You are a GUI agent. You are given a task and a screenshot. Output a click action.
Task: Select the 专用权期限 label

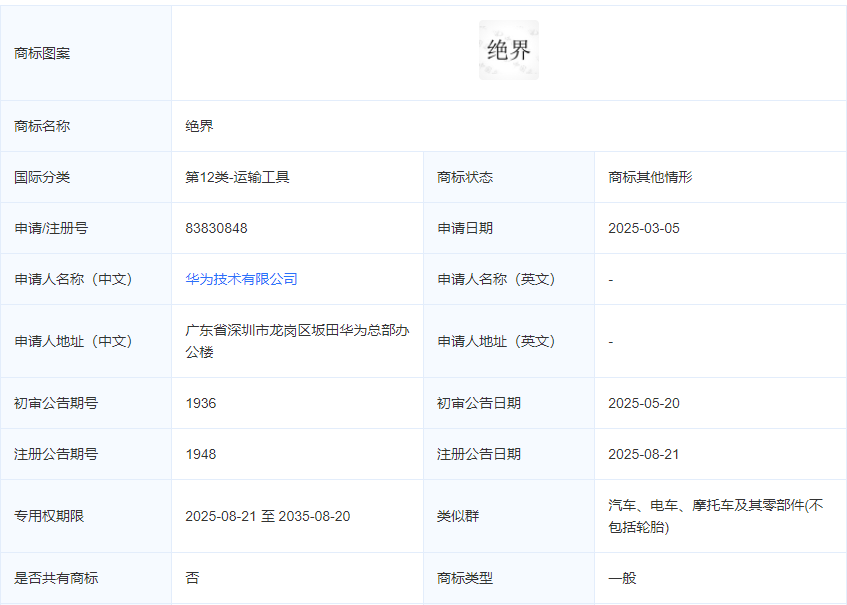coord(49,516)
